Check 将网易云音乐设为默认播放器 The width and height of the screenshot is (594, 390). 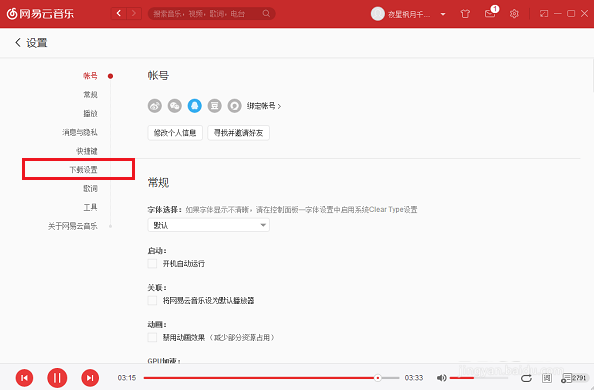[x=152, y=301]
